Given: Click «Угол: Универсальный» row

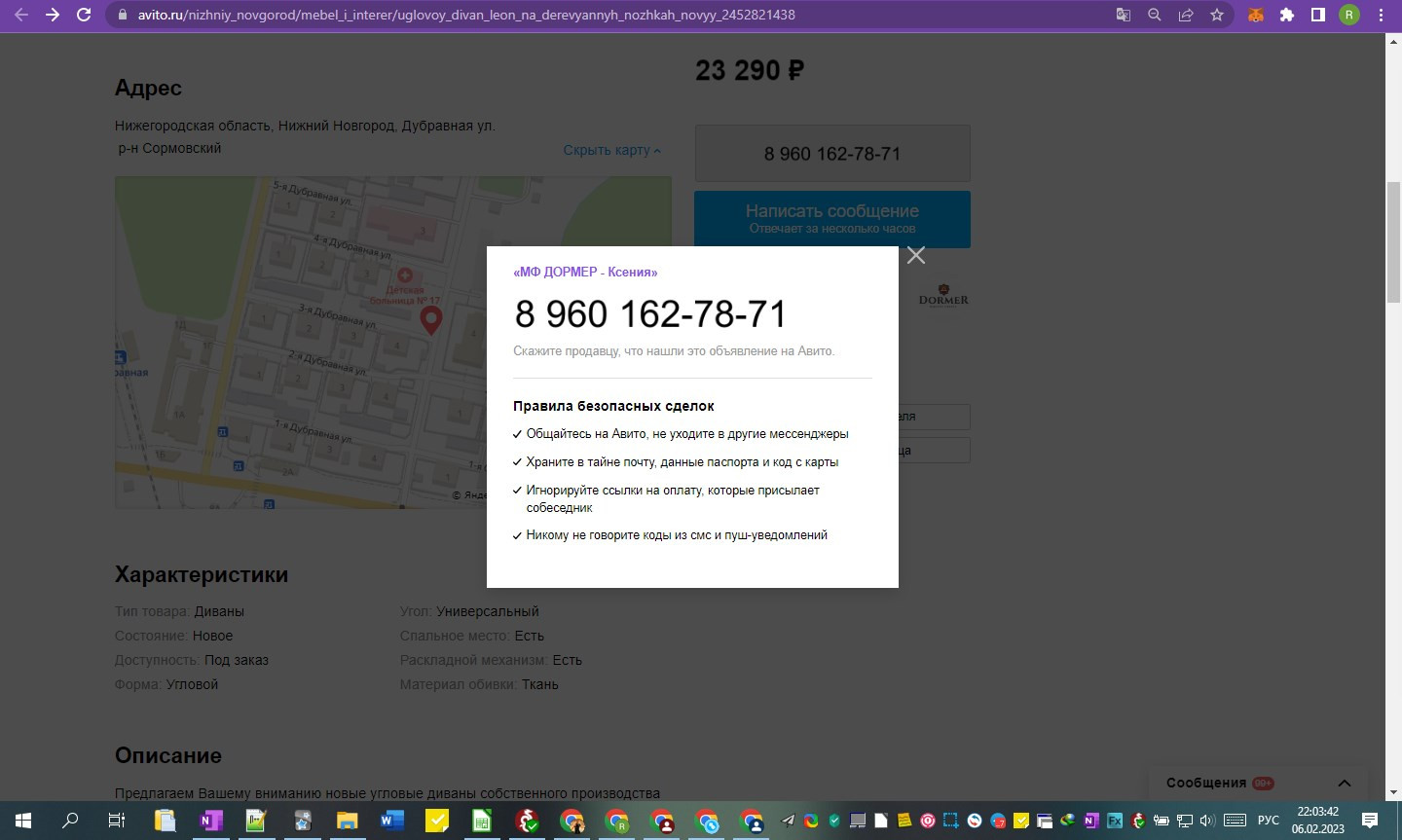Looking at the screenshot, I should [469, 611].
